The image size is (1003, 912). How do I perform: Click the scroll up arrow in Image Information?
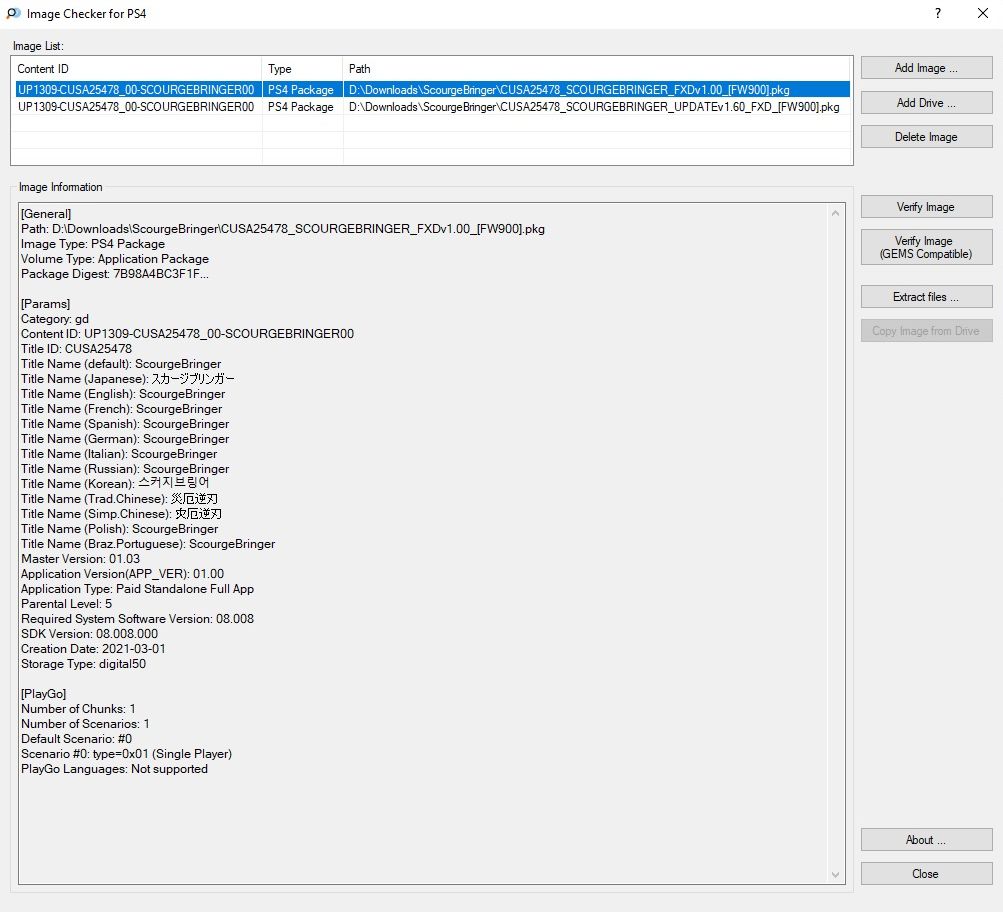coord(837,213)
